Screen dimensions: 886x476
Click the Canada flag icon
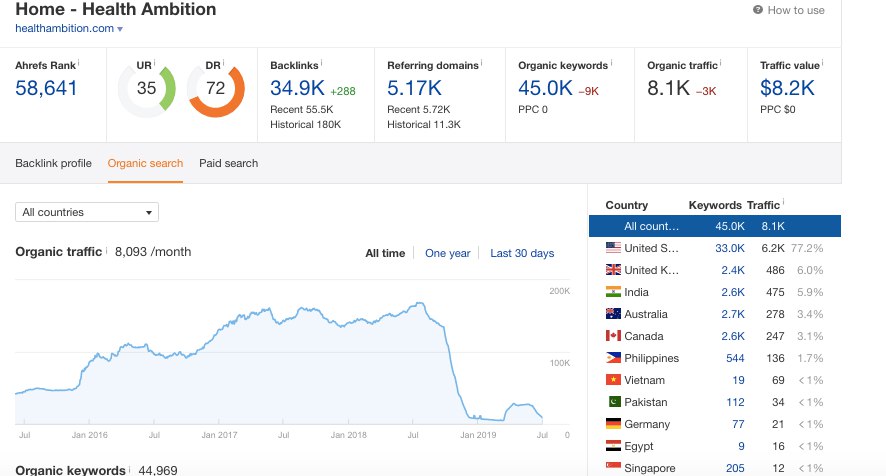[x=613, y=336]
